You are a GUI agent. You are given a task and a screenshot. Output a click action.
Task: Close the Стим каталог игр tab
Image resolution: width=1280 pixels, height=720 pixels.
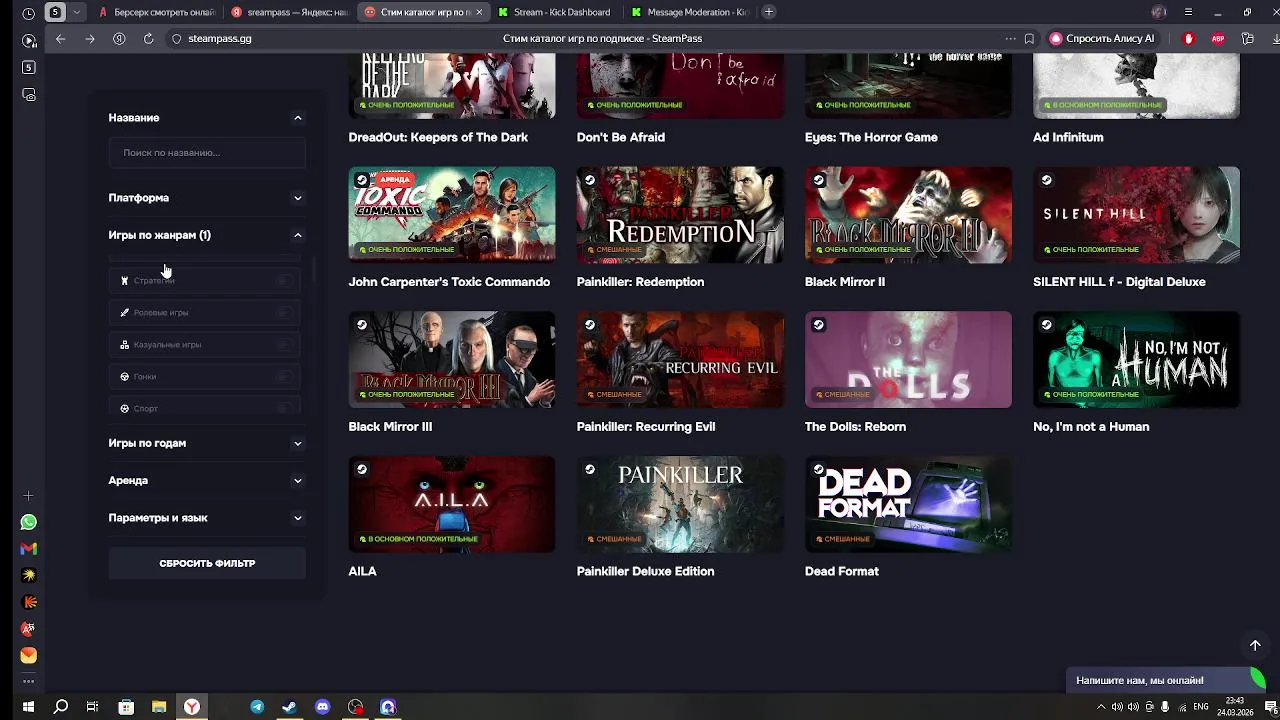pos(479,12)
